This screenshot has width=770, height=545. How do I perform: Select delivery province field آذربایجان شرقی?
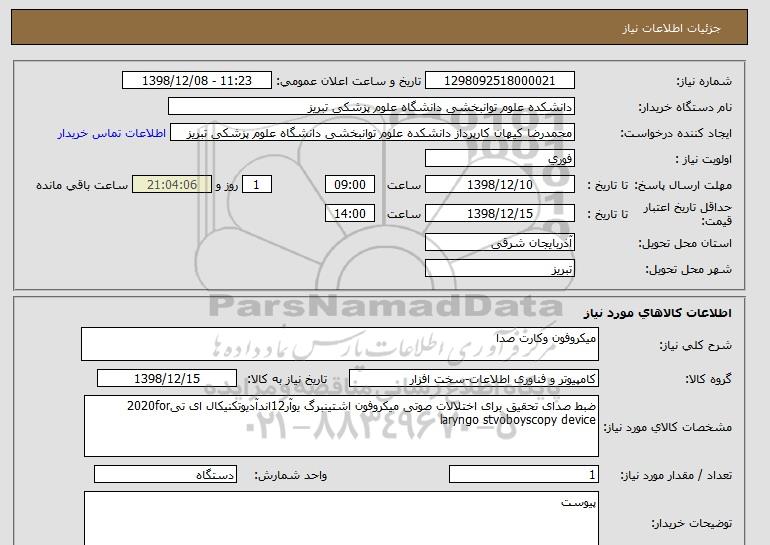point(499,243)
